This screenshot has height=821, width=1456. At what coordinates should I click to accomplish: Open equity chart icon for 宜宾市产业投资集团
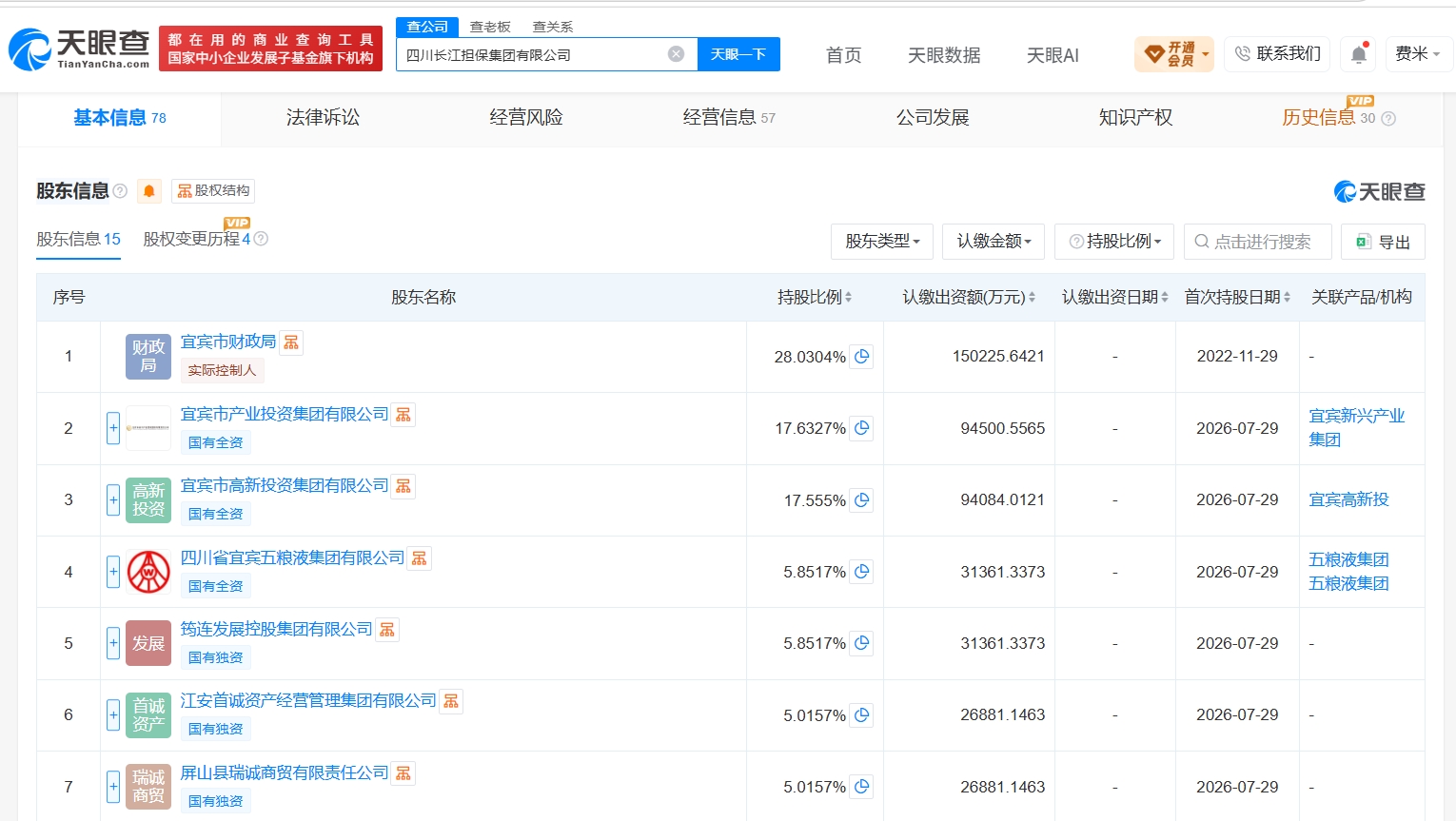(x=403, y=415)
